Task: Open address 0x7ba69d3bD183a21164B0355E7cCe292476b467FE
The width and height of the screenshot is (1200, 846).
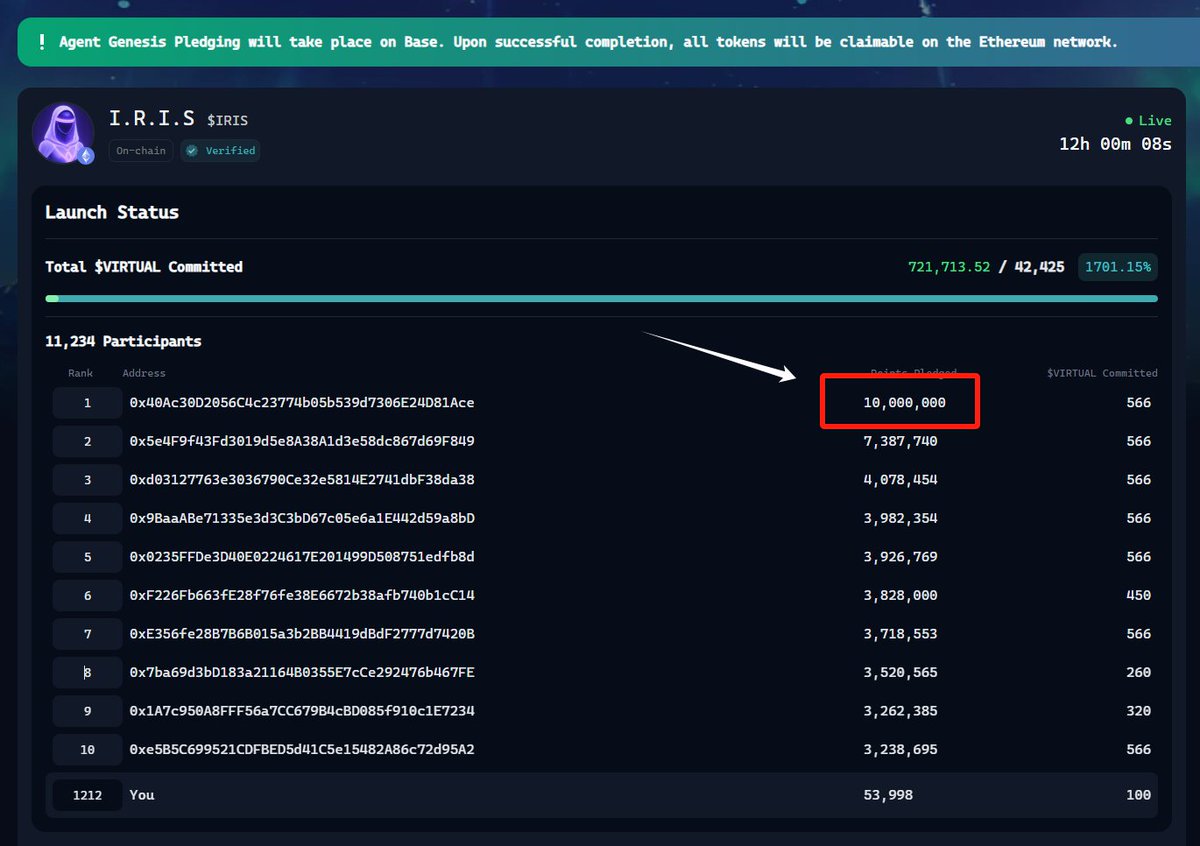Action: click(x=302, y=672)
